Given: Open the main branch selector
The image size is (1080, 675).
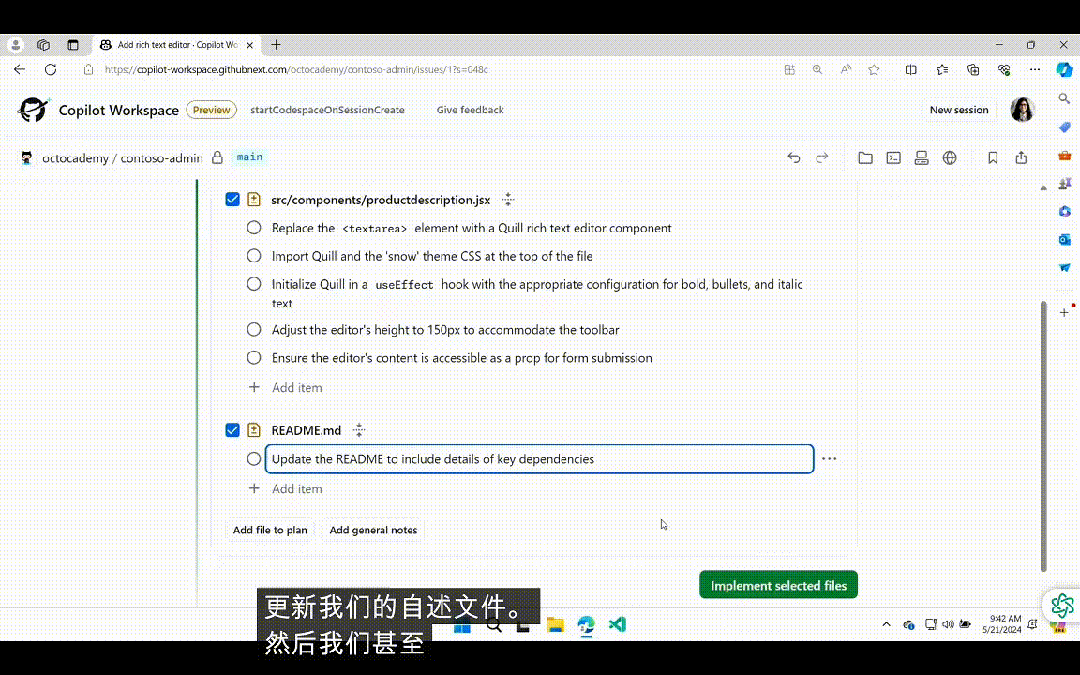Looking at the screenshot, I should pos(249,157).
